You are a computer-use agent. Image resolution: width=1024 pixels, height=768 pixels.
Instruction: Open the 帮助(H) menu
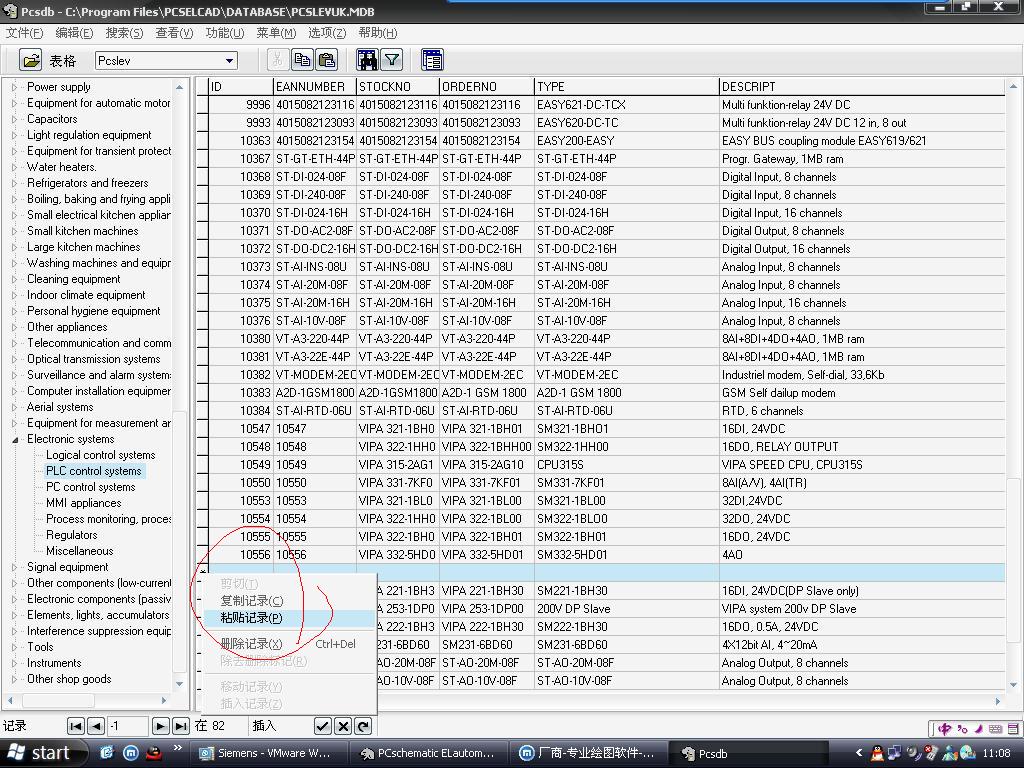pos(377,33)
